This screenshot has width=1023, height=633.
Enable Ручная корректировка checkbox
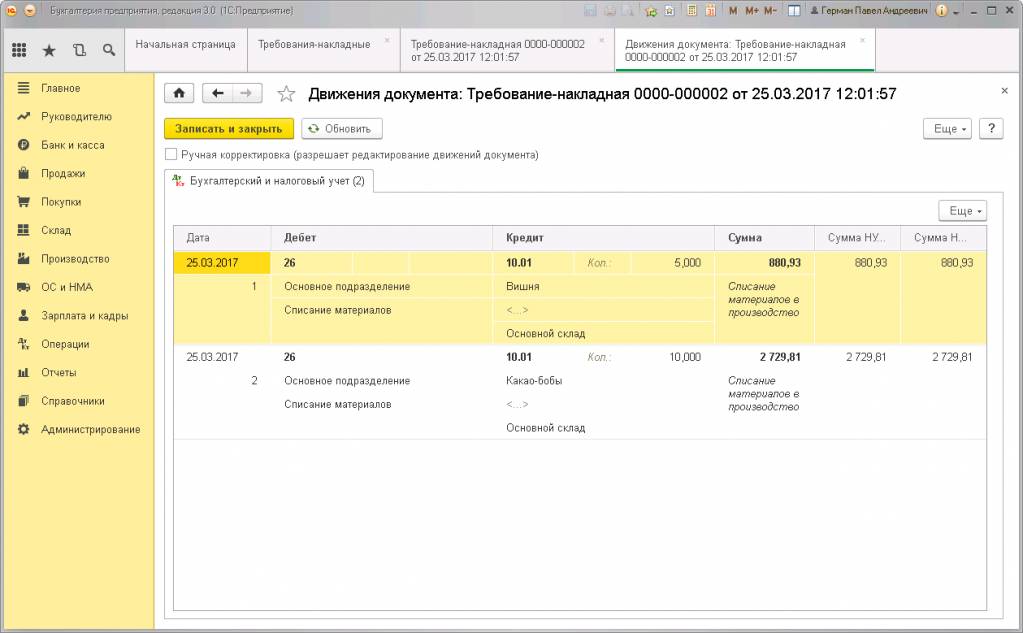pos(171,155)
